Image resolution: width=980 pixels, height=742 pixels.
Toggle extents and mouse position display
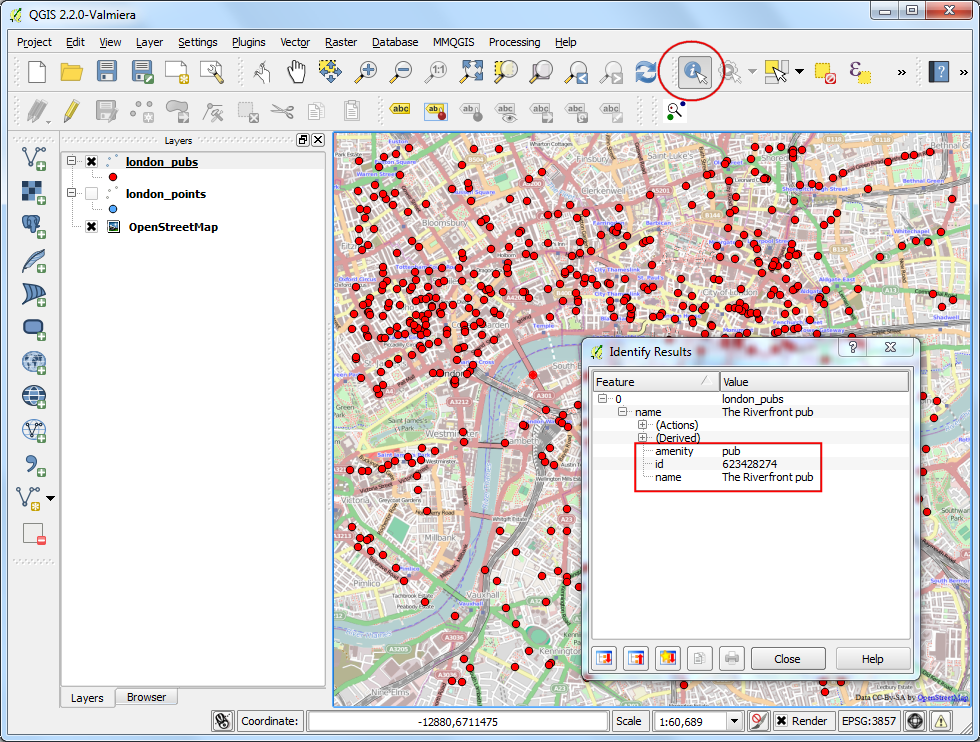point(222,721)
